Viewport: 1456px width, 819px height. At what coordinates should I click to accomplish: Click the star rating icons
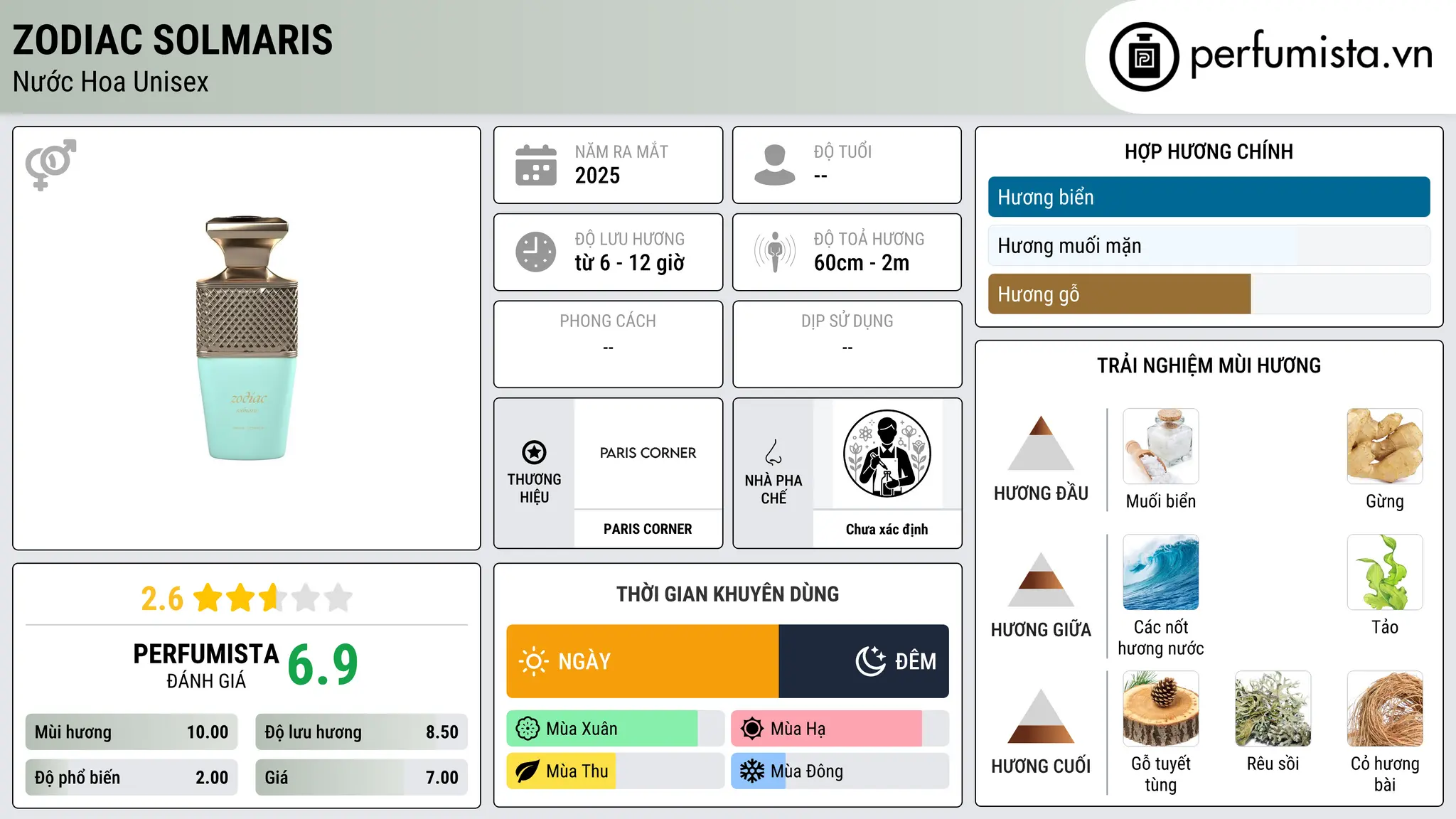tap(273, 598)
